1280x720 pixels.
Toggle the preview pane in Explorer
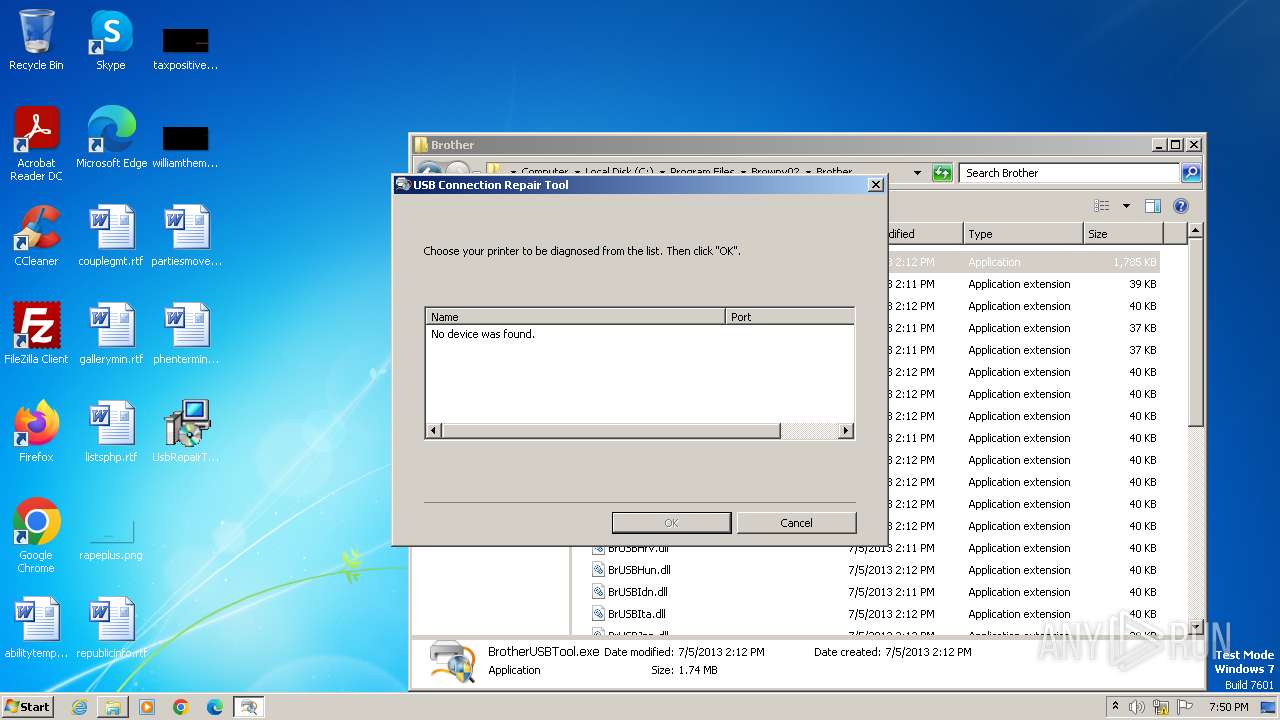tap(1152, 206)
